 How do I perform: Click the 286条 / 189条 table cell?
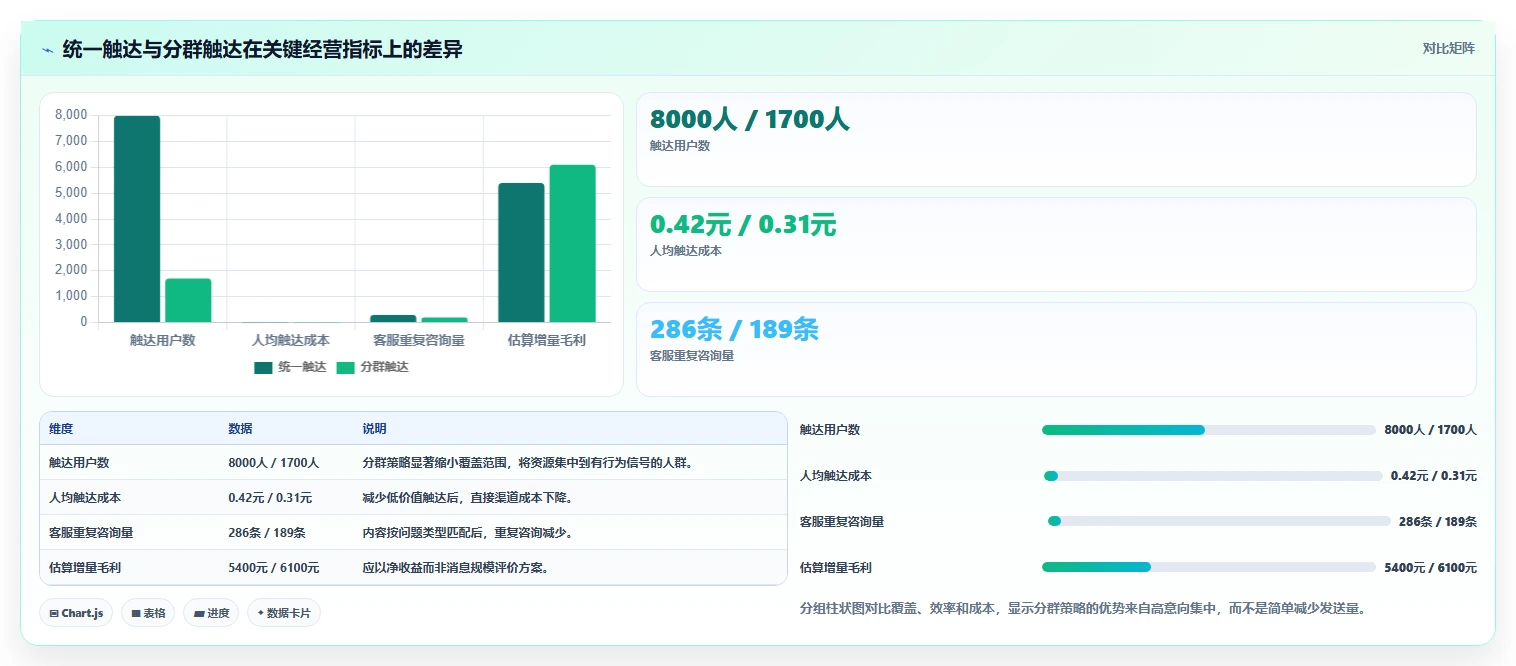click(x=267, y=532)
